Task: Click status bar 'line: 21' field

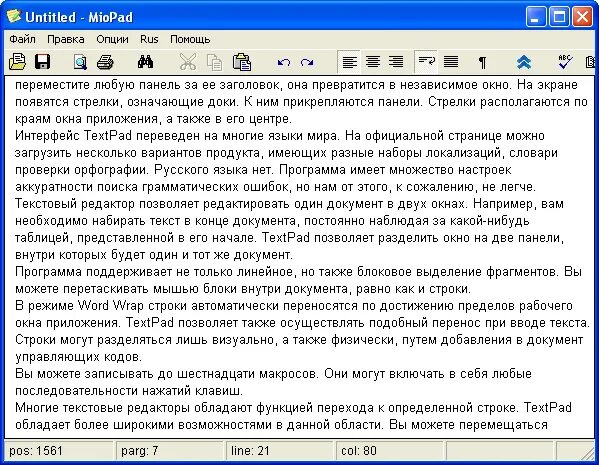Action: [x=280, y=451]
